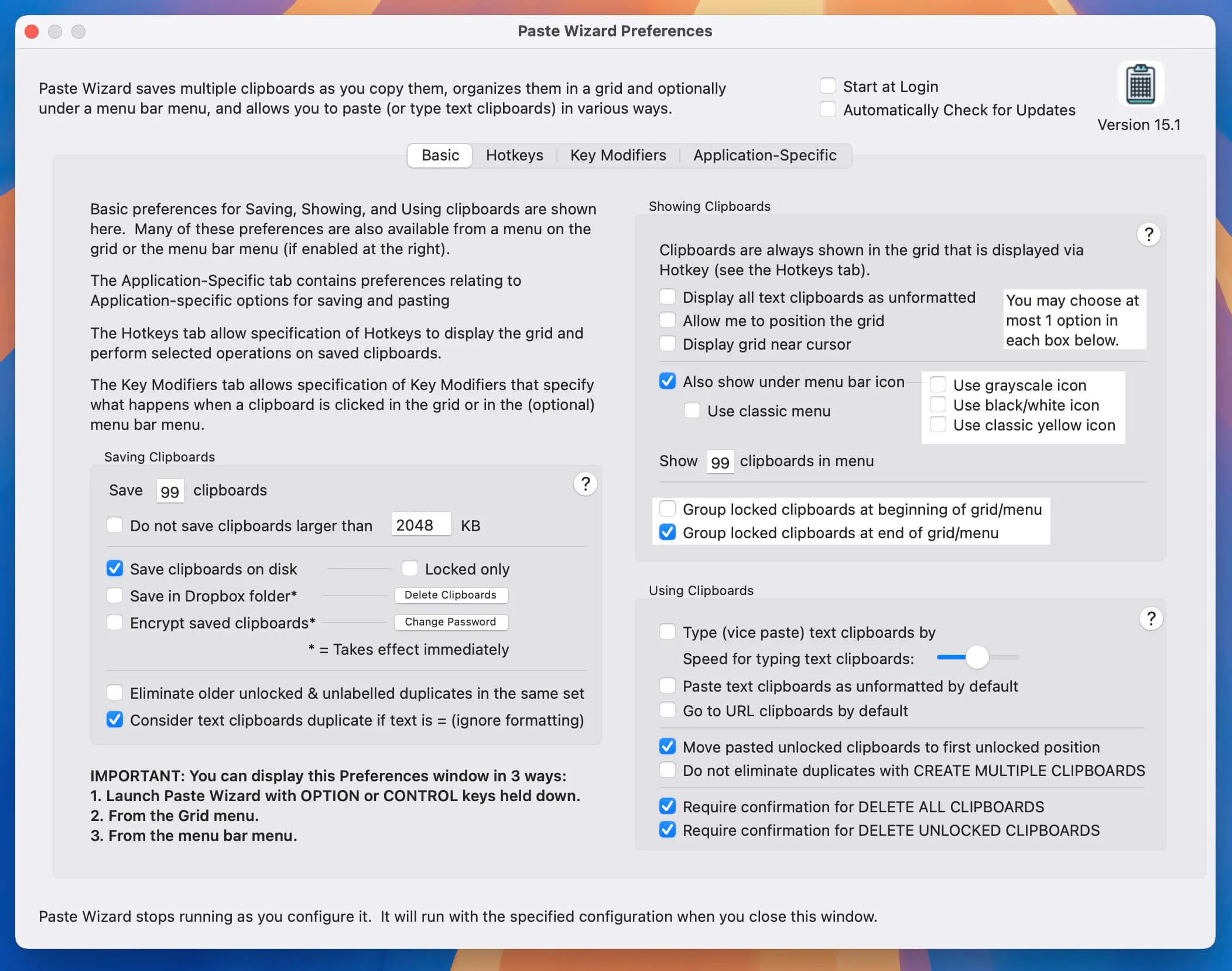Check Paste text clipboards as unformatted by default
This screenshot has width=1232, height=971.
click(x=667, y=686)
